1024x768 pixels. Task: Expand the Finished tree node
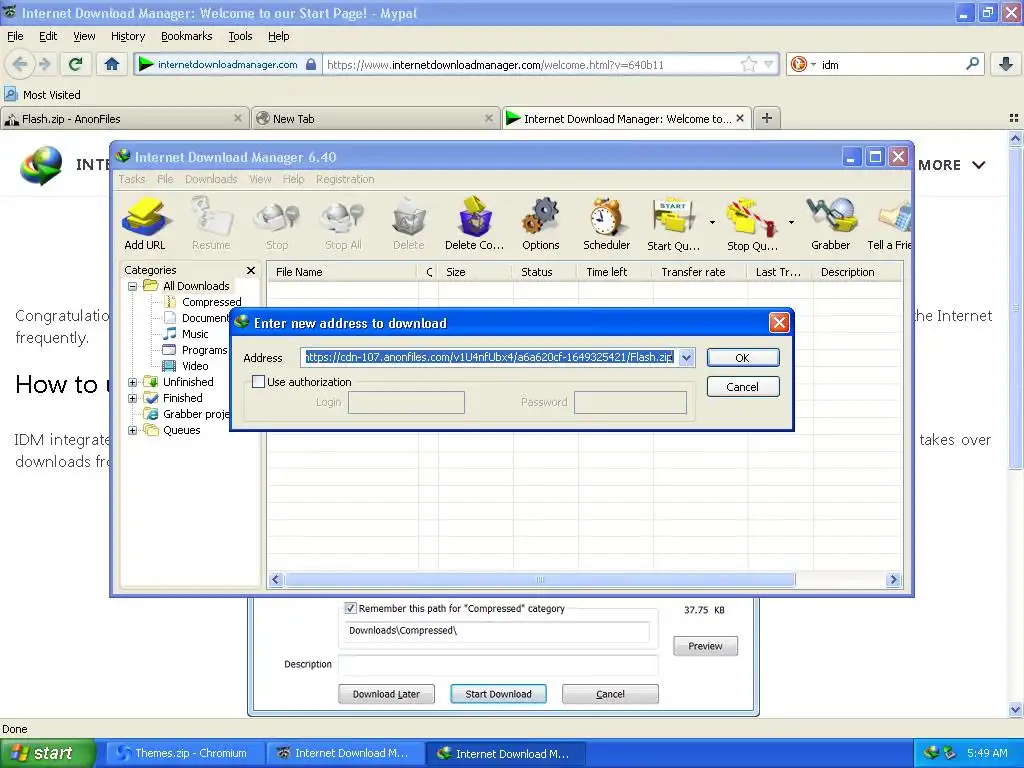[x=133, y=398]
